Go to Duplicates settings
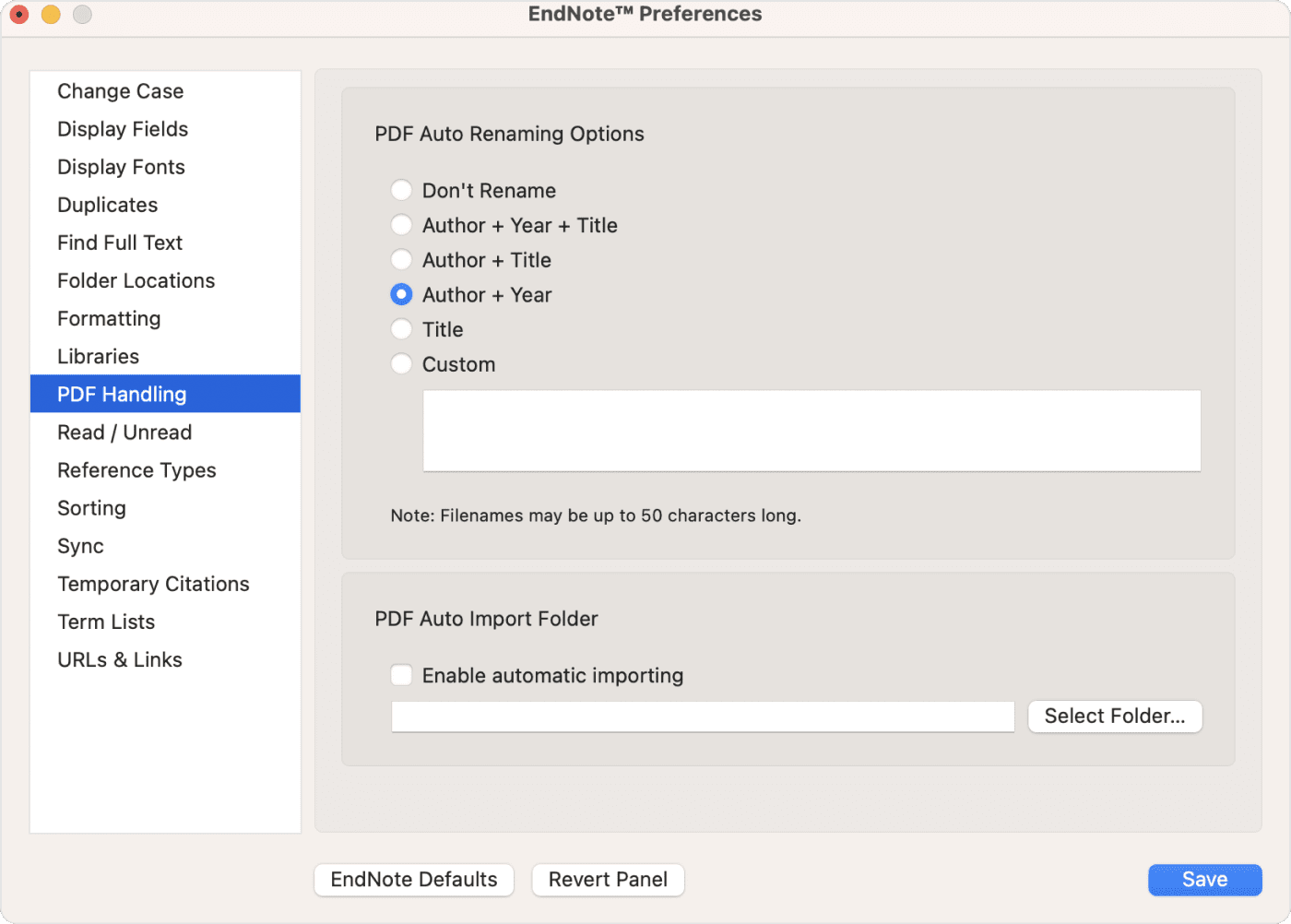 [107, 205]
